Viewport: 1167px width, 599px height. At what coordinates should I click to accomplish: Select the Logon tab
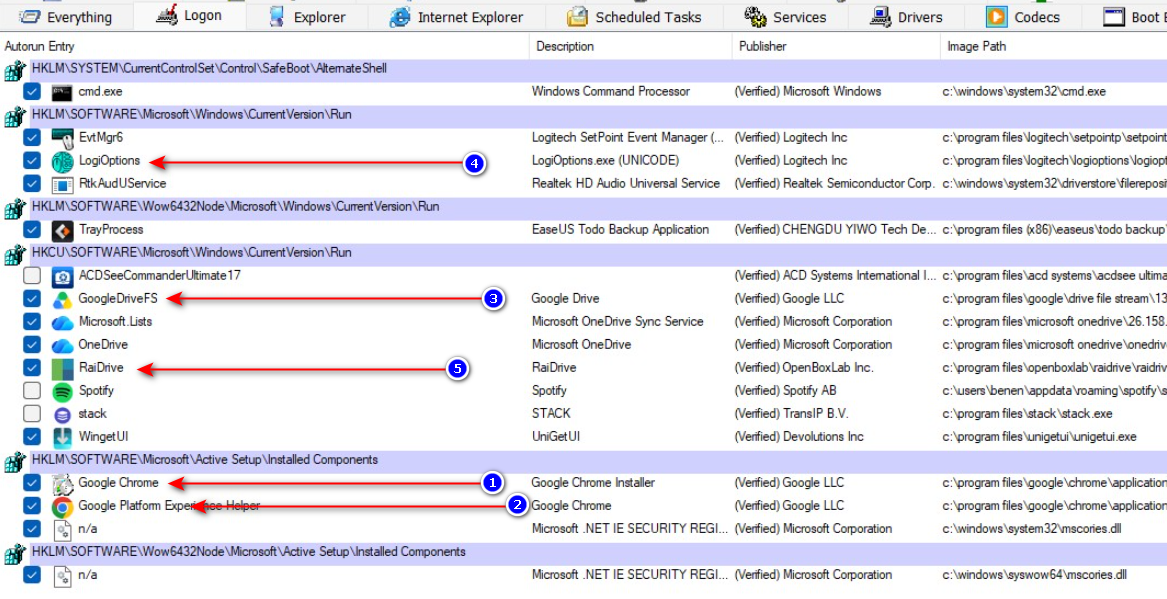coord(189,16)
